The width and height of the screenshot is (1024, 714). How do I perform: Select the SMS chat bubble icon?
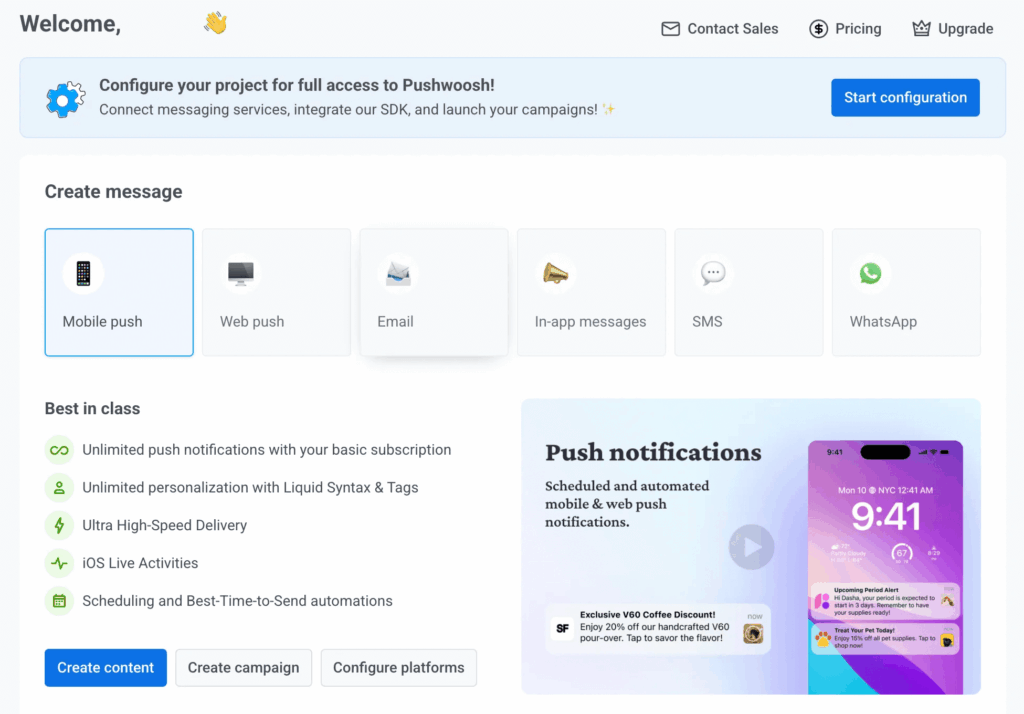pos(712,271)
